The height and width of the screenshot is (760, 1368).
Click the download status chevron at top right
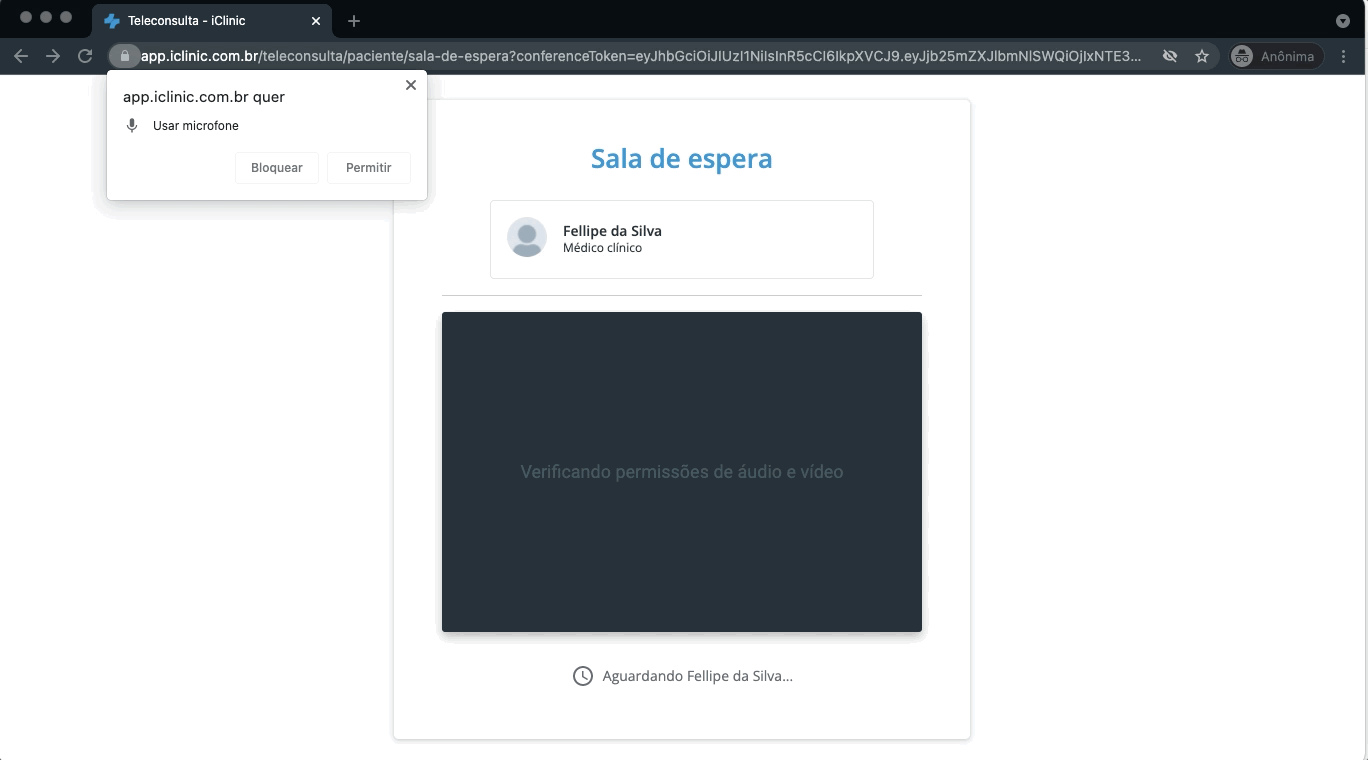pyautogui.click(x=1342, y=20)
